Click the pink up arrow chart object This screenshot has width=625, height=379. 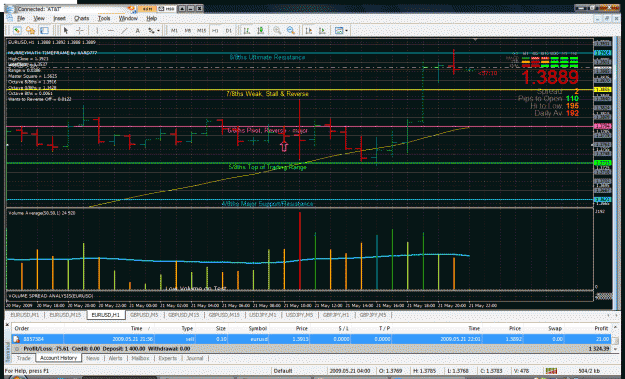click(x=284, y=146)
